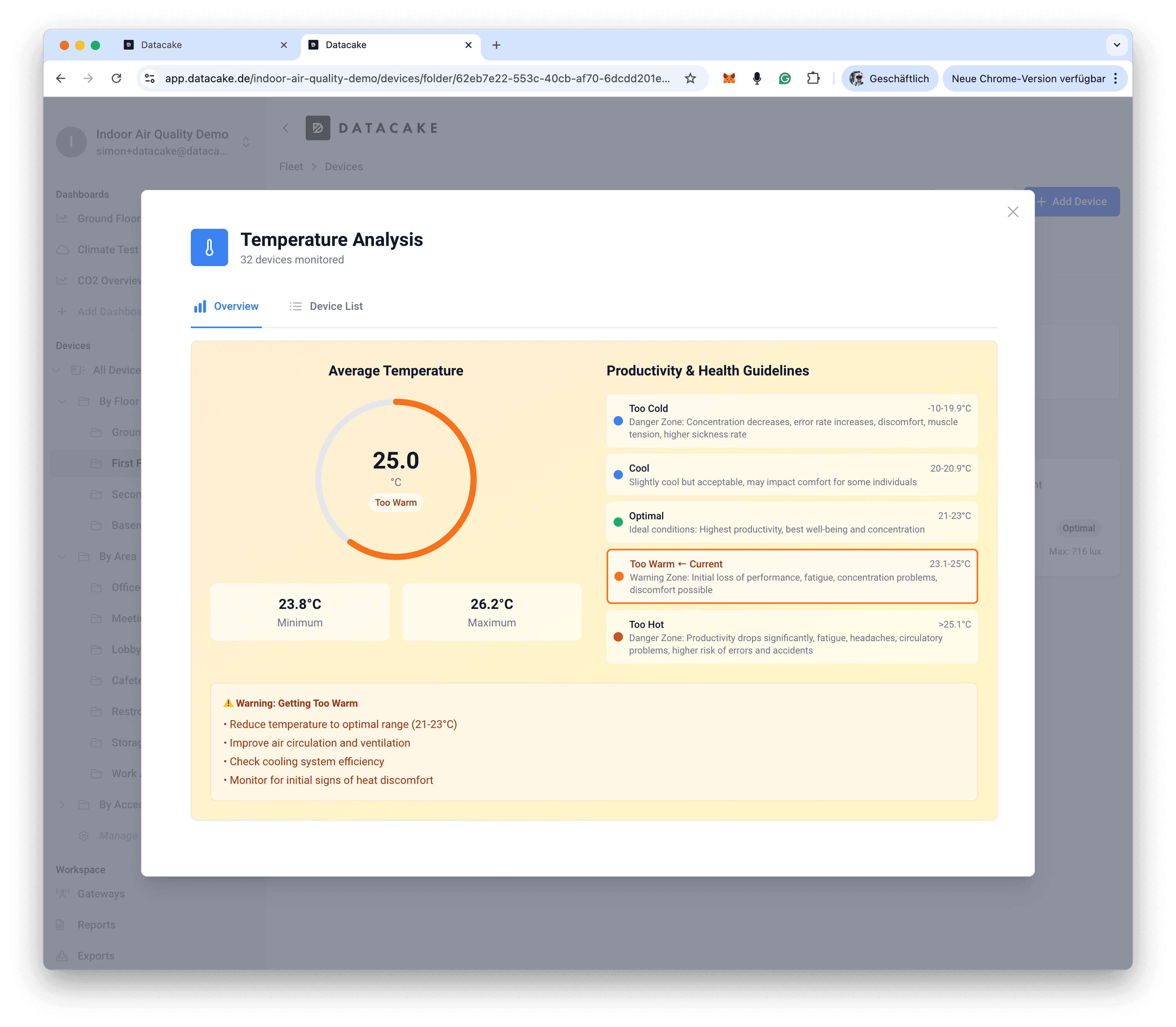The height and width of the screenshot is (1027, 1176).
Task: Bookmark this page with the star icon
Action: tap(690, 78)
